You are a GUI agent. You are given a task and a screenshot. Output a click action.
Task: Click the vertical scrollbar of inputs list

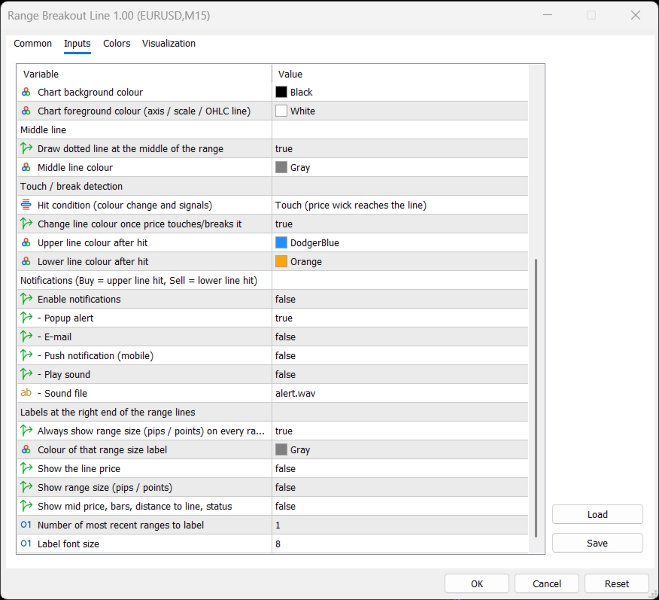pos(536,397)
